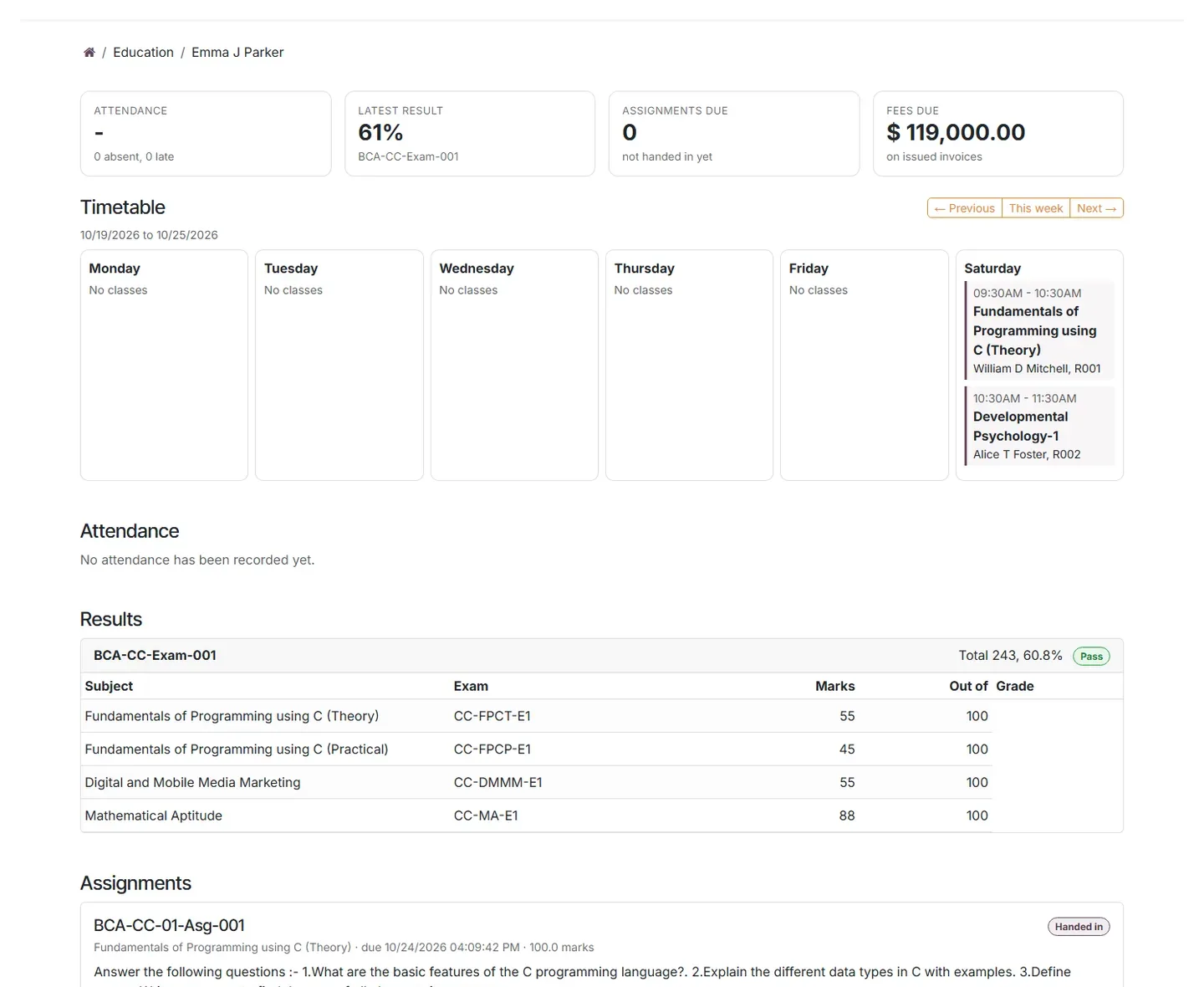Viewport: 1204px width, 987px height.
Task: Select Emma J Parker breadcrumb
Action: [237, 53]
